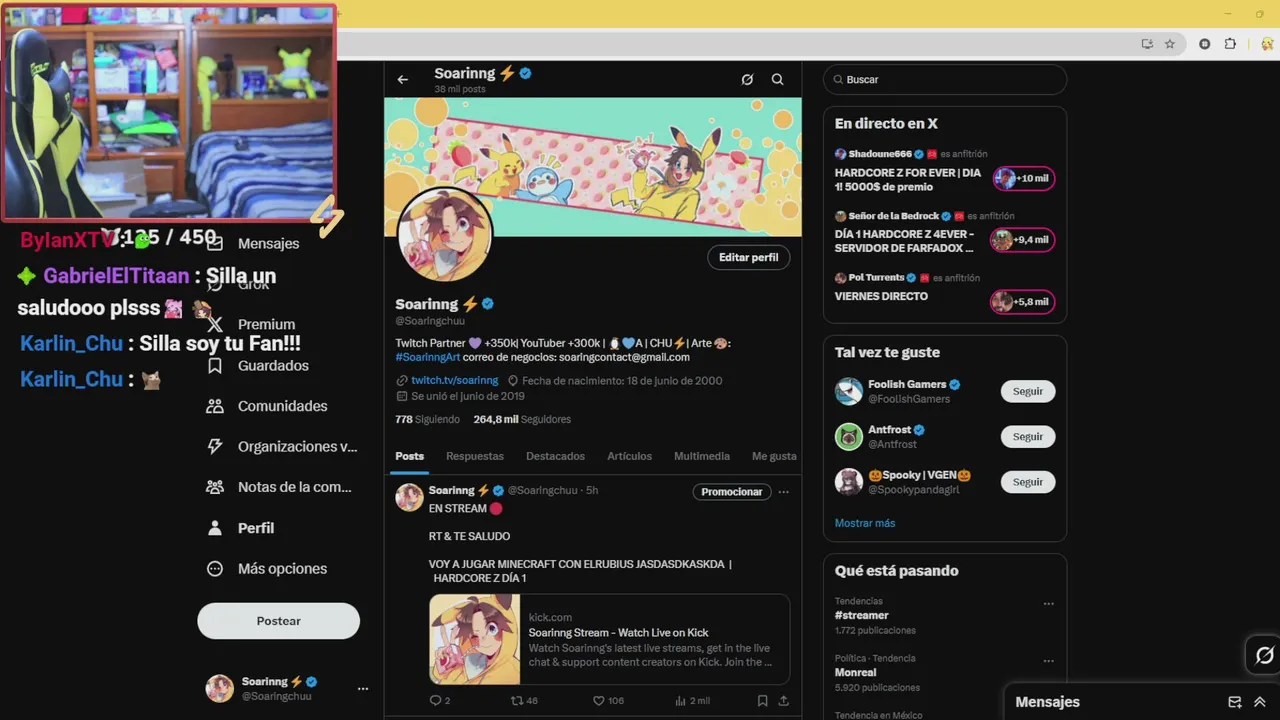Open the VIERNES DIRECTO live title
Viewport: 1280px width, 720px height.
[x=881, y=296]
